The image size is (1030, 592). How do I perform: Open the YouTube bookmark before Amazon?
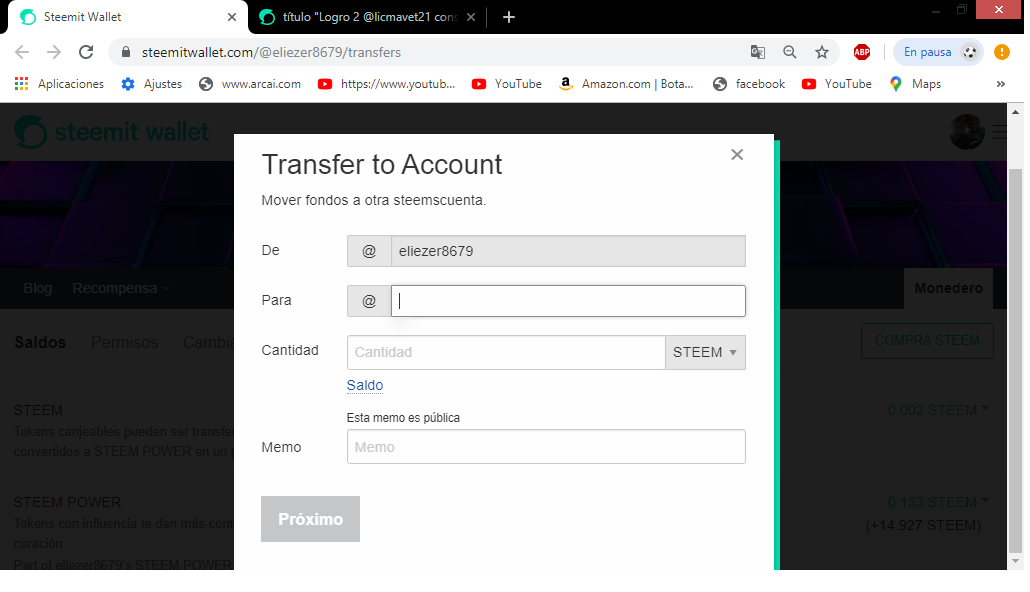tap(506, 83)
